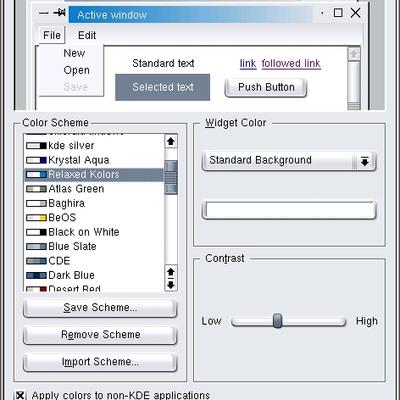Choose Open from the File menu
Viewport: 400px width, 400px height.
click(x=76, y=70)
